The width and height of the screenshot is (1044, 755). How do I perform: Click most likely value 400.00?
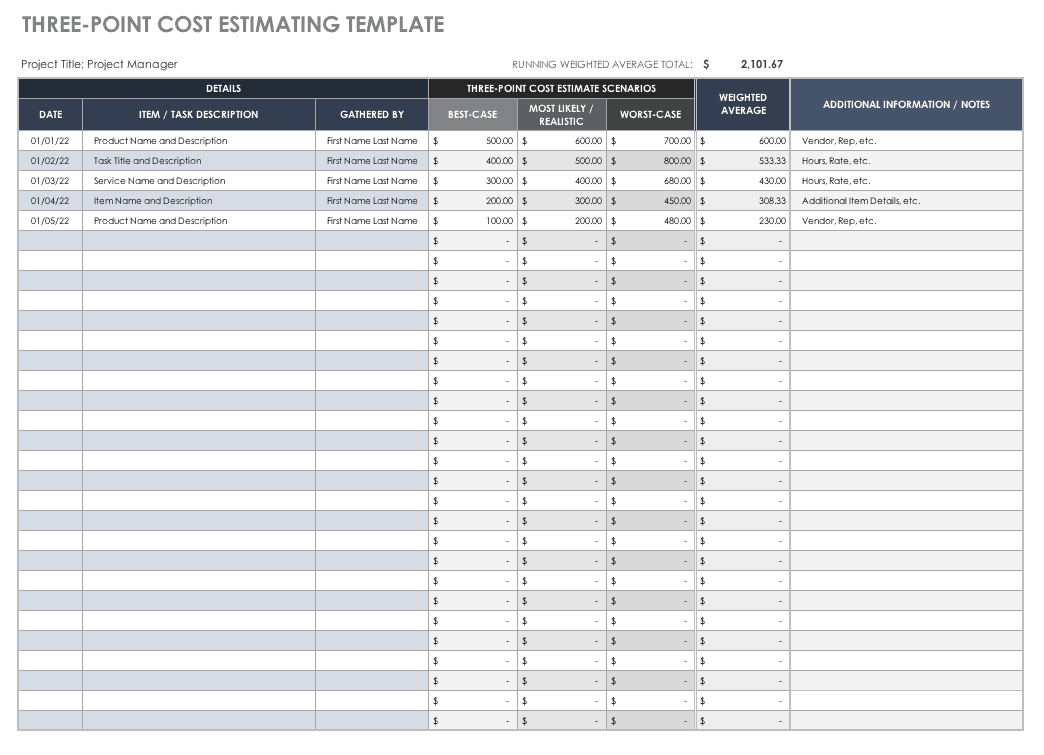[588, 181]
